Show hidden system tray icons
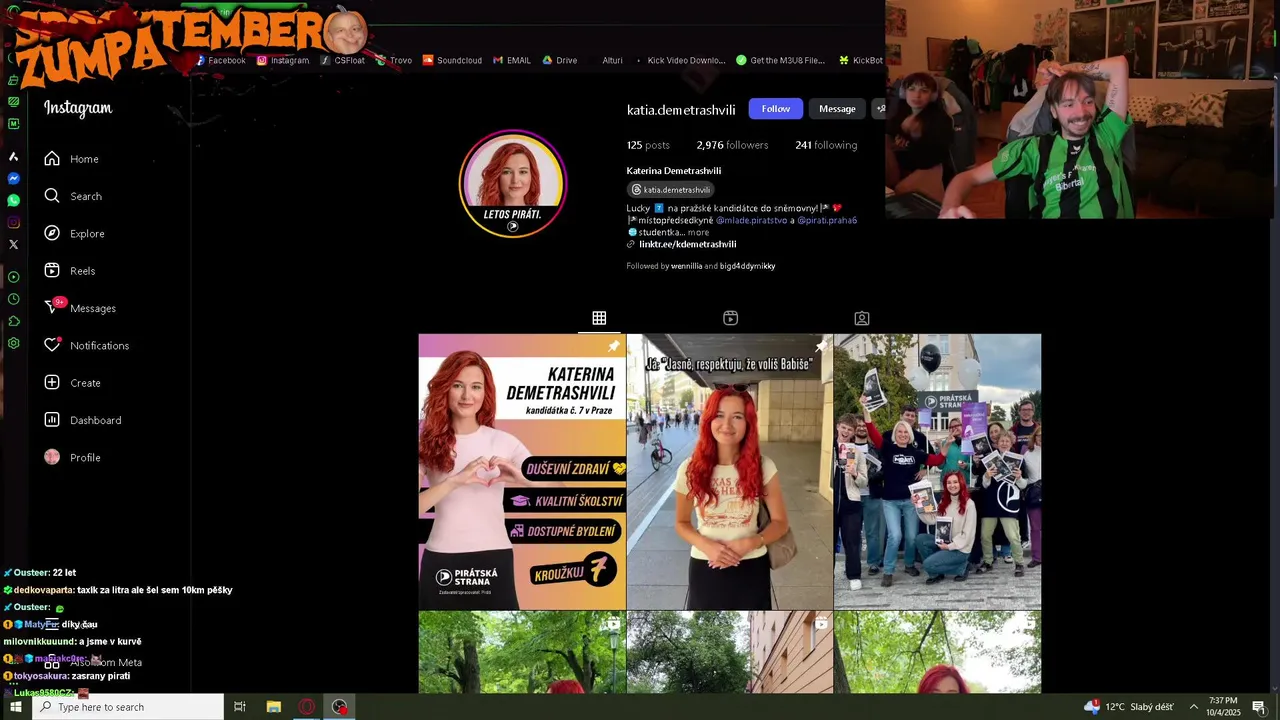Viewport: 1280px width, 720px height. [x=1193, y=707]
